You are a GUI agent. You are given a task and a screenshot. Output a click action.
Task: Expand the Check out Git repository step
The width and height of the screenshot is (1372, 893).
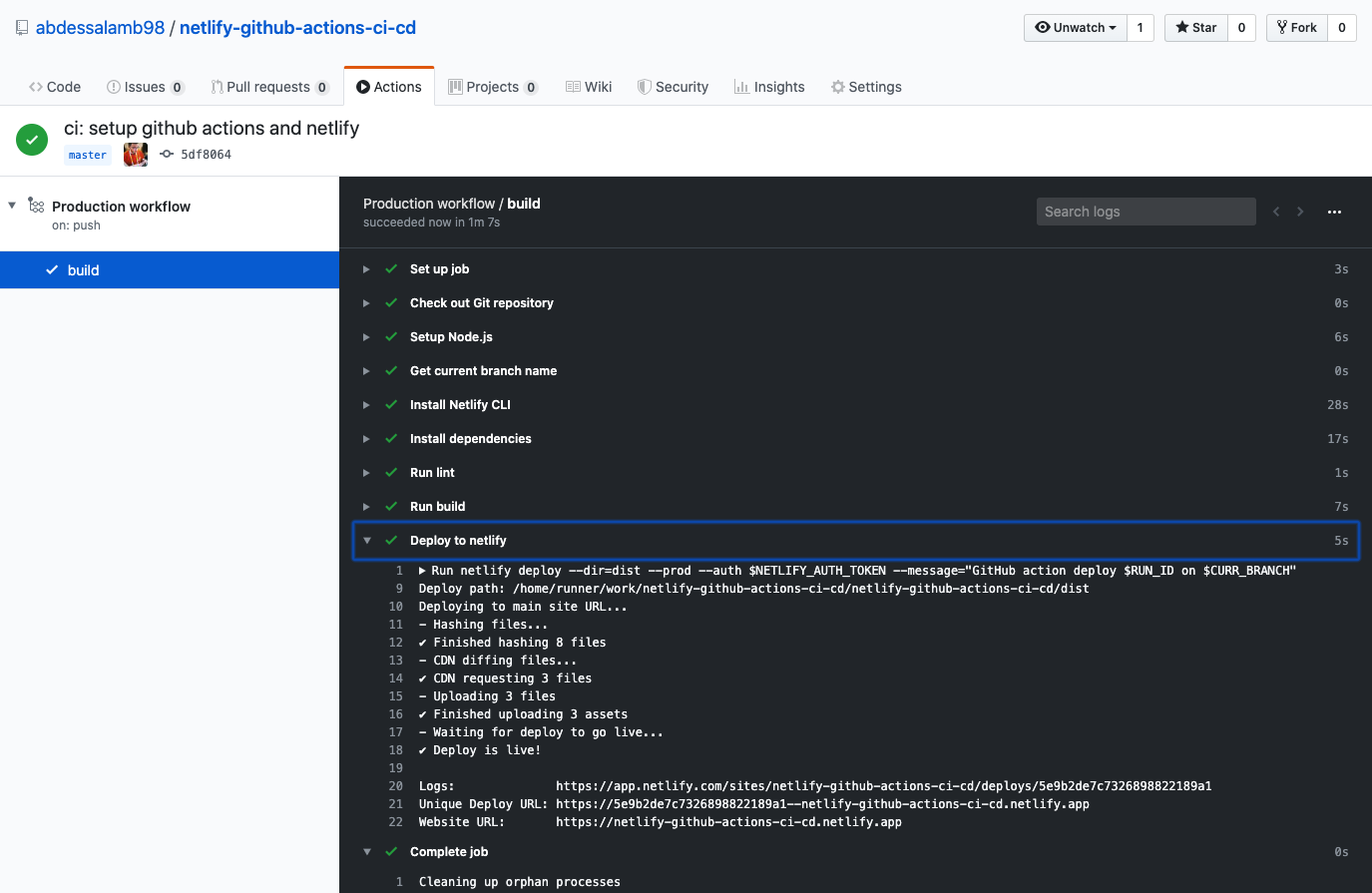[x=366, y=303]
